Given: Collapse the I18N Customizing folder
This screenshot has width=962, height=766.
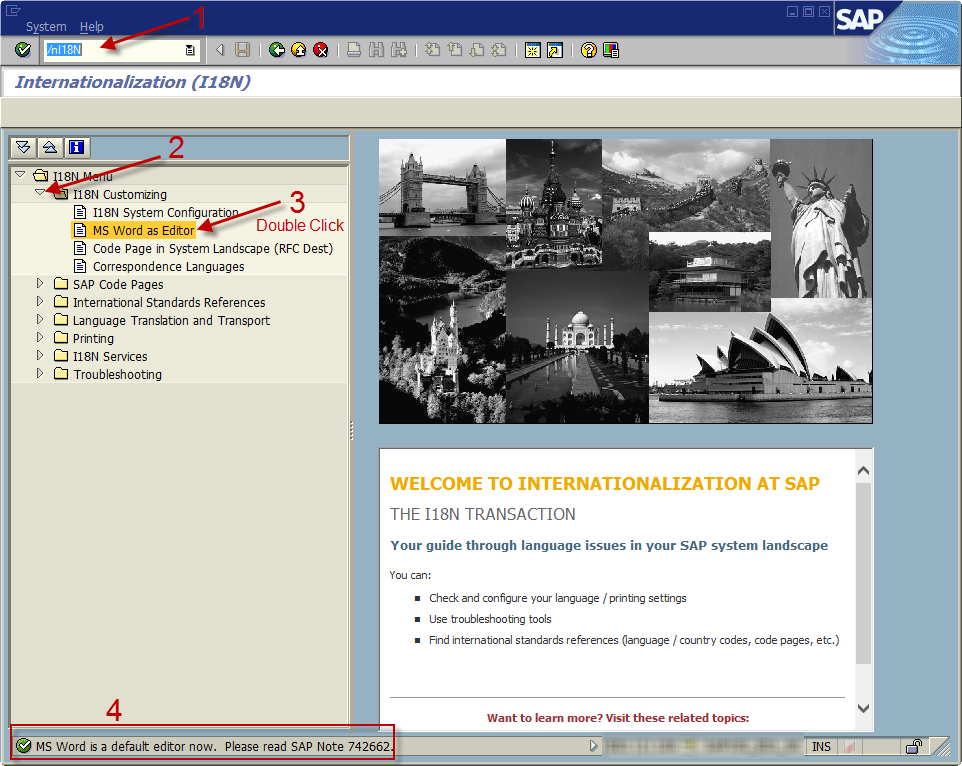Looking at the screenshot, I should pos(40,194).
